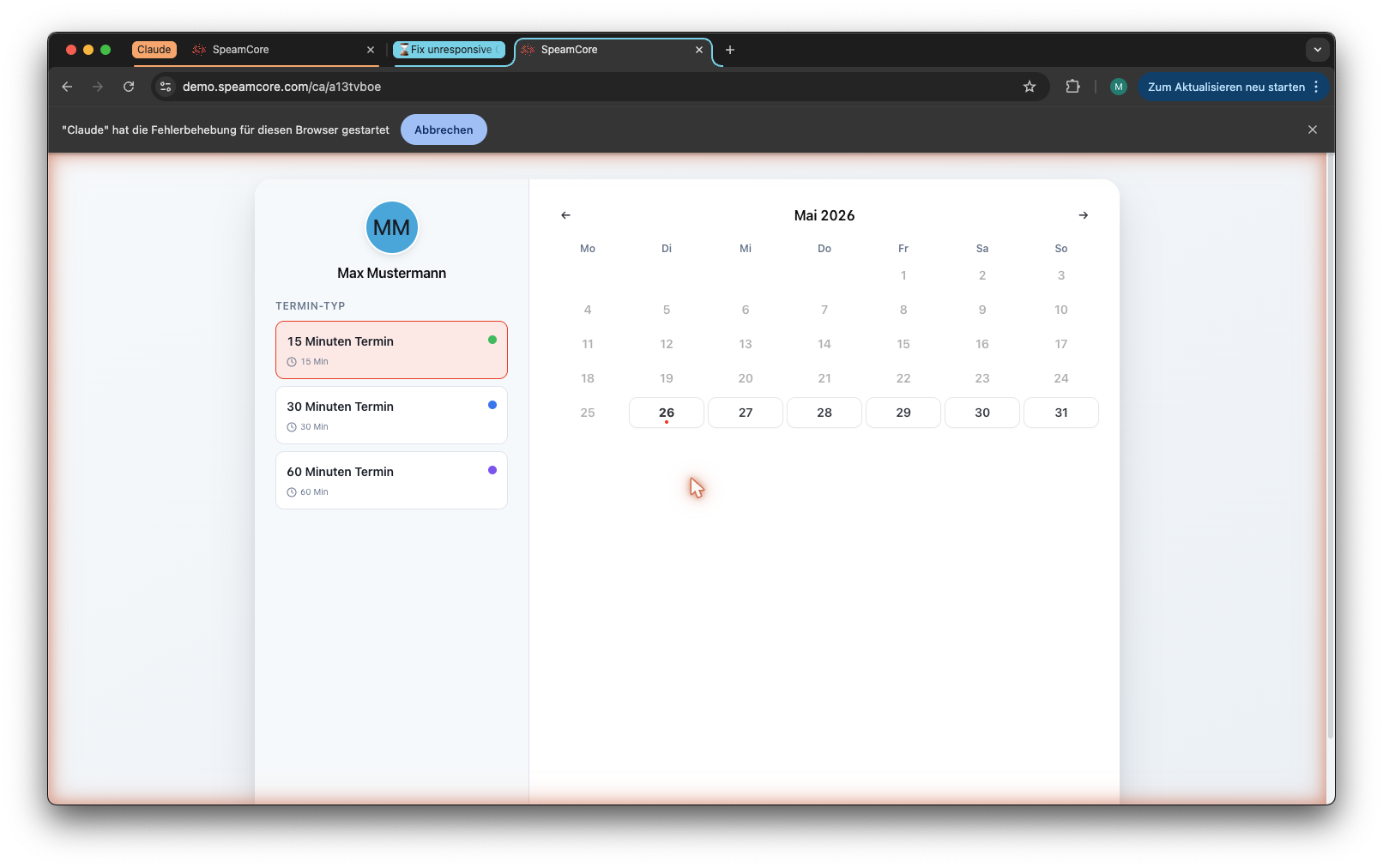Open the browser extensions puzzle icon

(1072, 87)
